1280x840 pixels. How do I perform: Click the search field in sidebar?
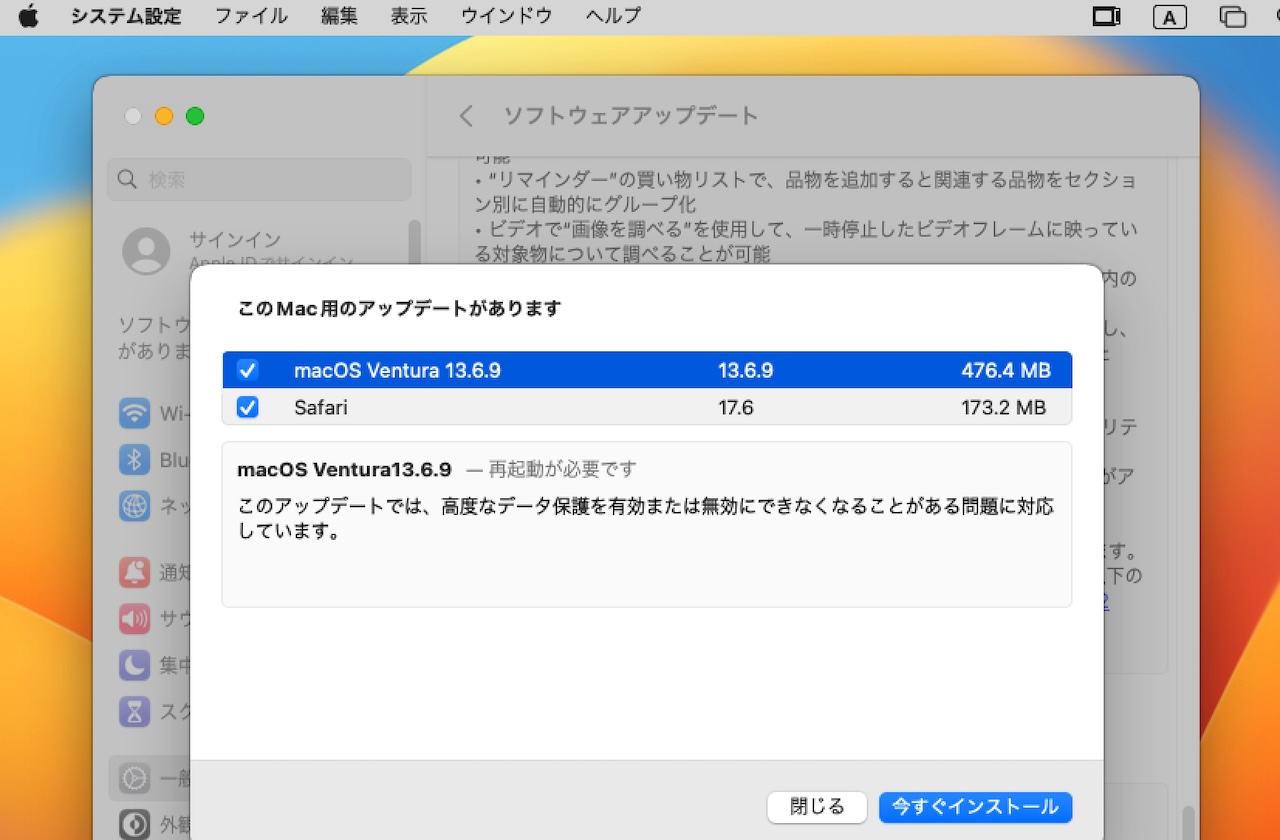pos(259,180)
